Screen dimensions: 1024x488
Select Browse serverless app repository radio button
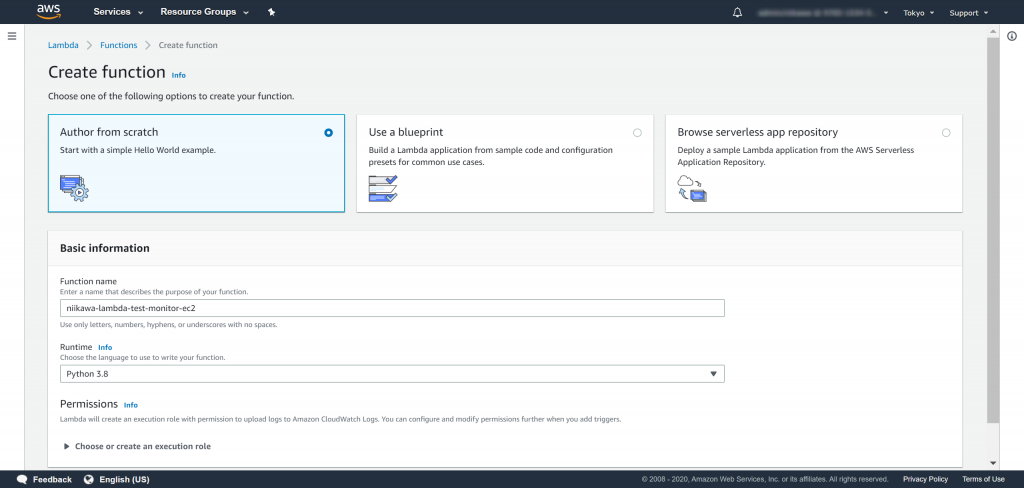(946, 133)
